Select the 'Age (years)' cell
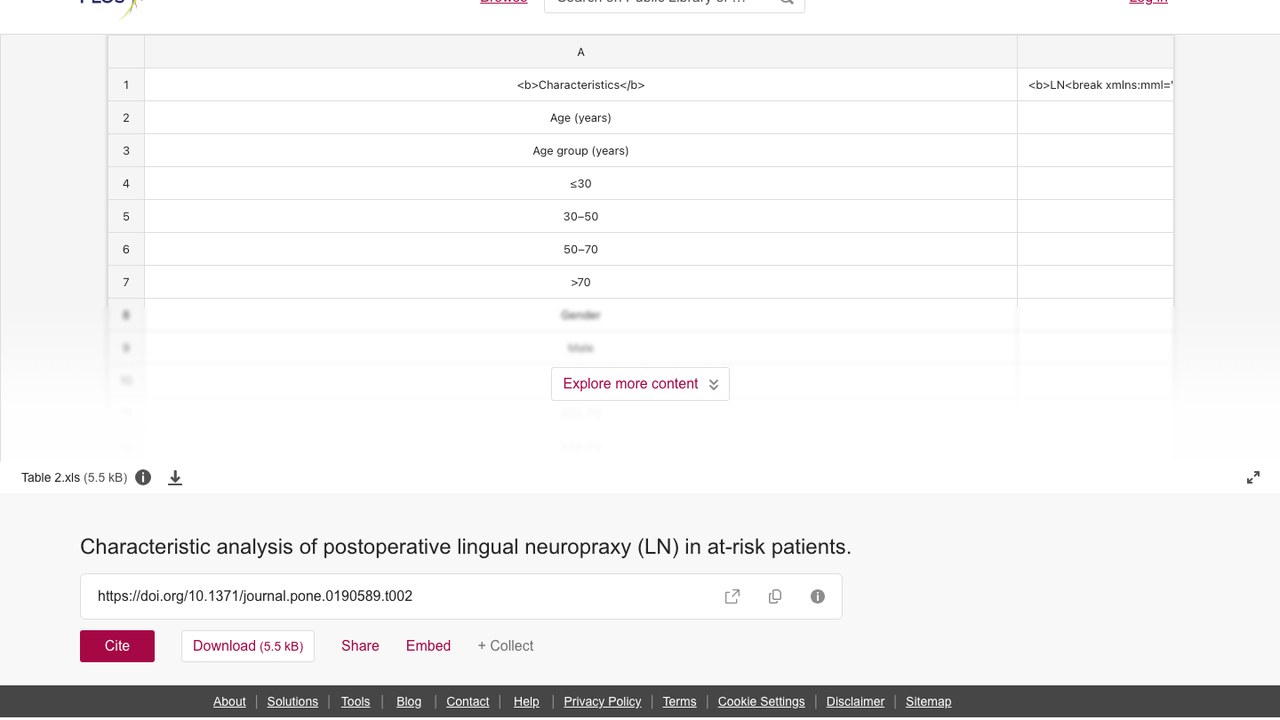 581,118
